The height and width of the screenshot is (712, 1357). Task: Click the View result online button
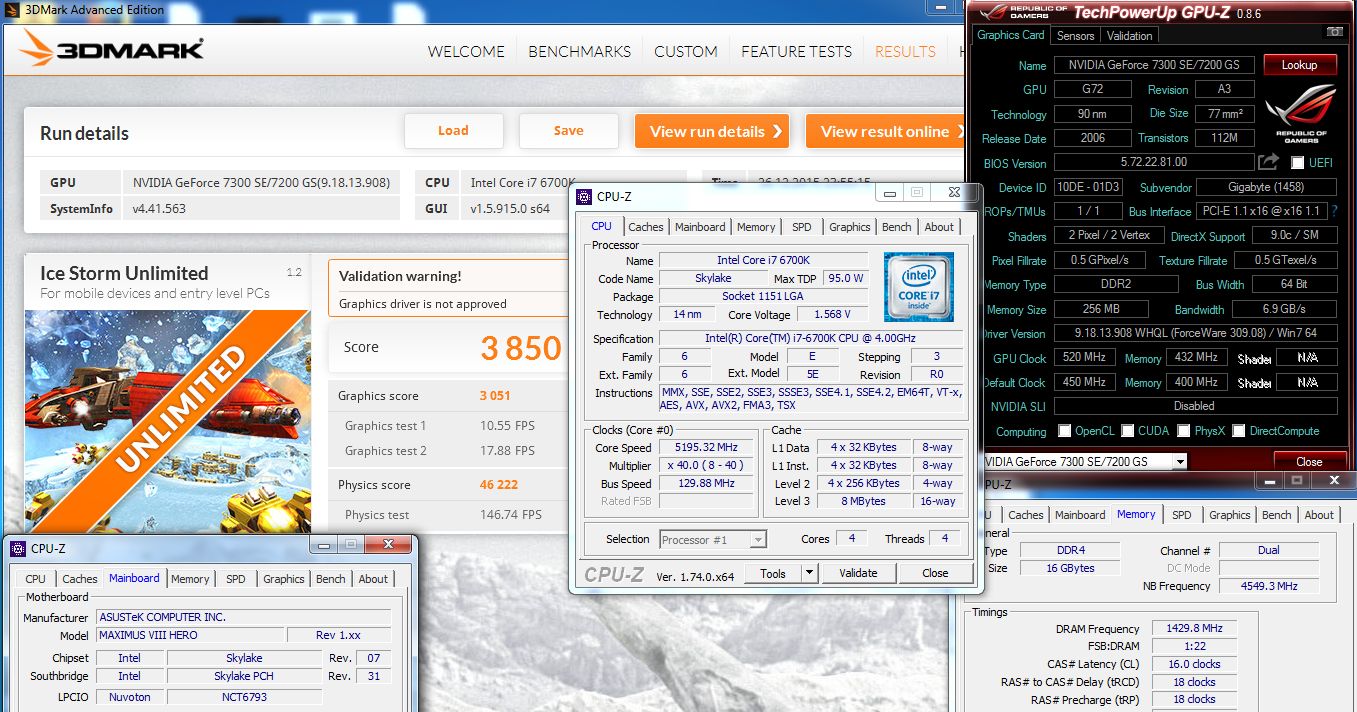pyautogui.click(x=886, y=131)
